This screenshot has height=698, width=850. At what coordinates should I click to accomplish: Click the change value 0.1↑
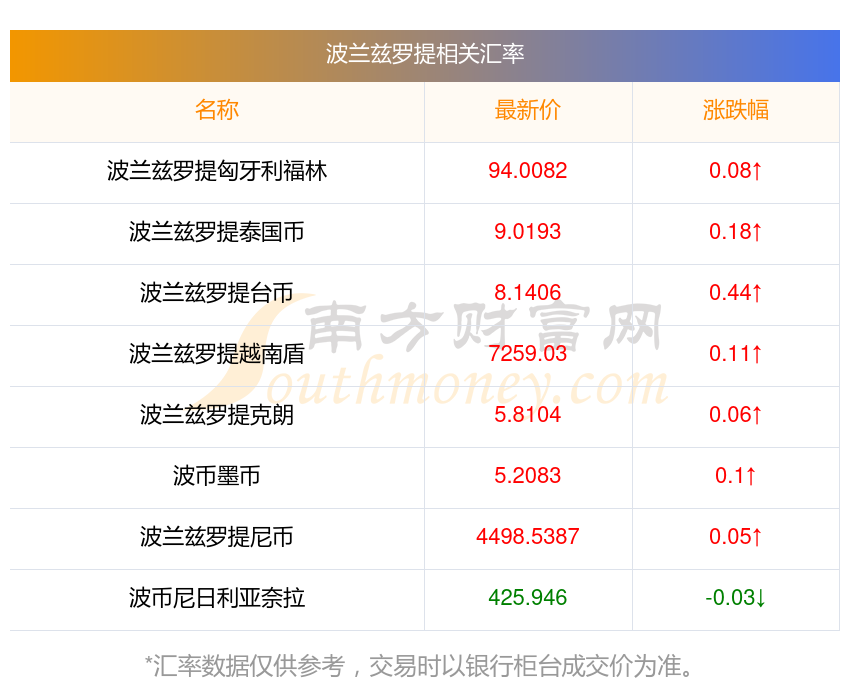pyautogui.click(x=736, y=476)
